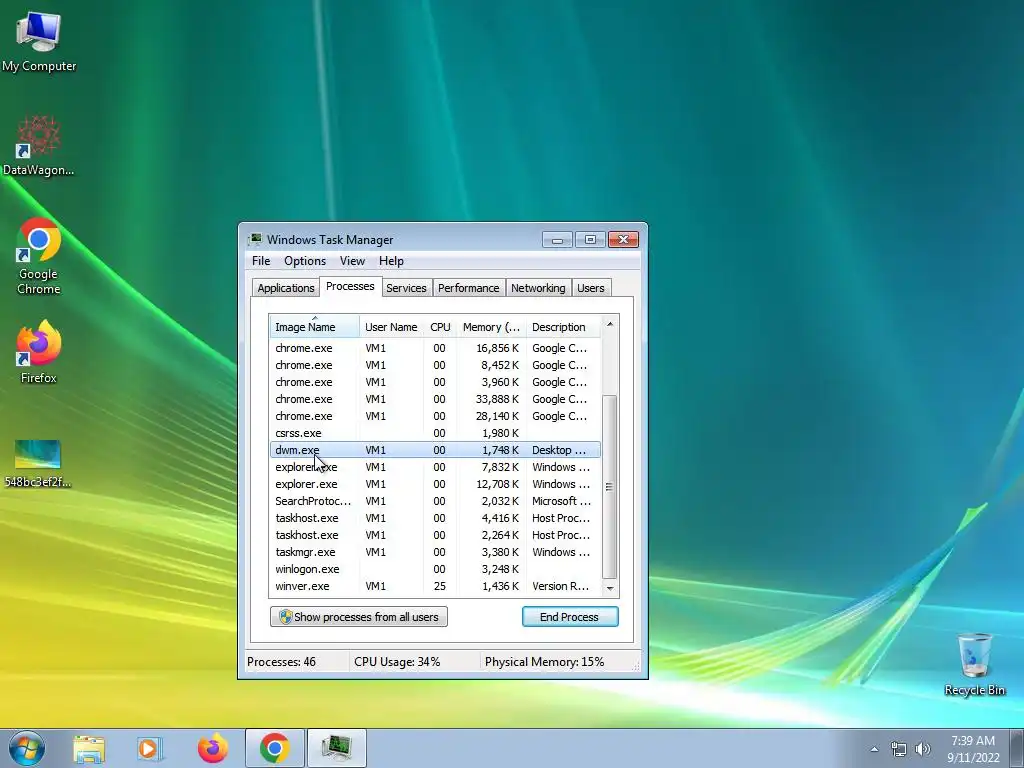Screen dimensions: 1024x768
Task: Open the network tray icon
Action: [x=899, y=749]
